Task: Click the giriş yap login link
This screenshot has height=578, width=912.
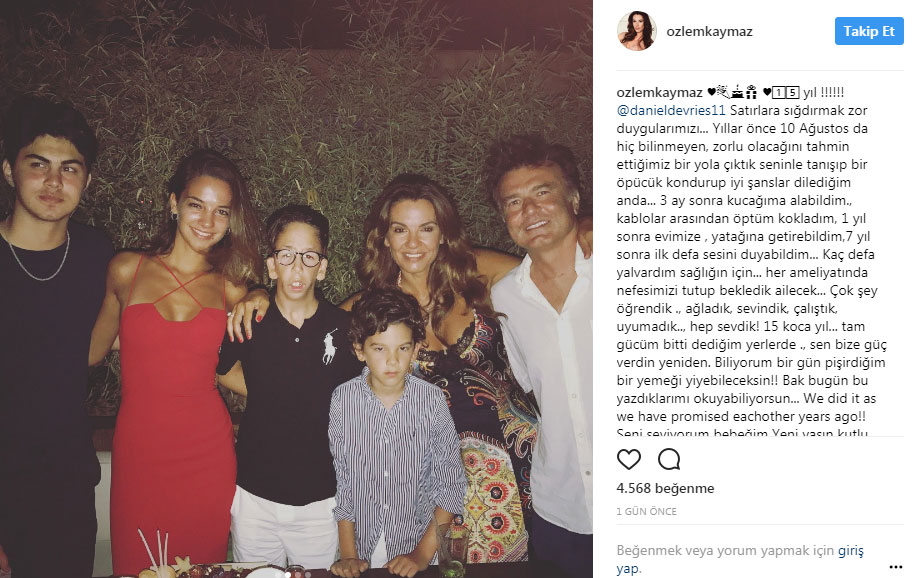Action: tap(740, 559)
